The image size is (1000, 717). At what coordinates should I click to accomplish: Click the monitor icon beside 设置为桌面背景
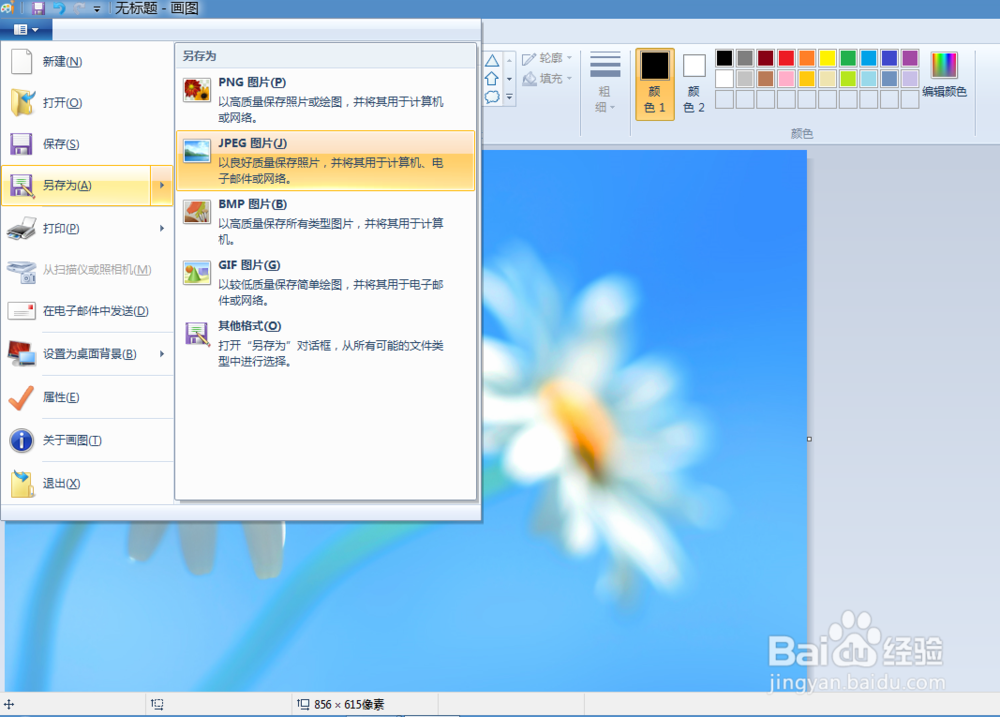point(22,353)
